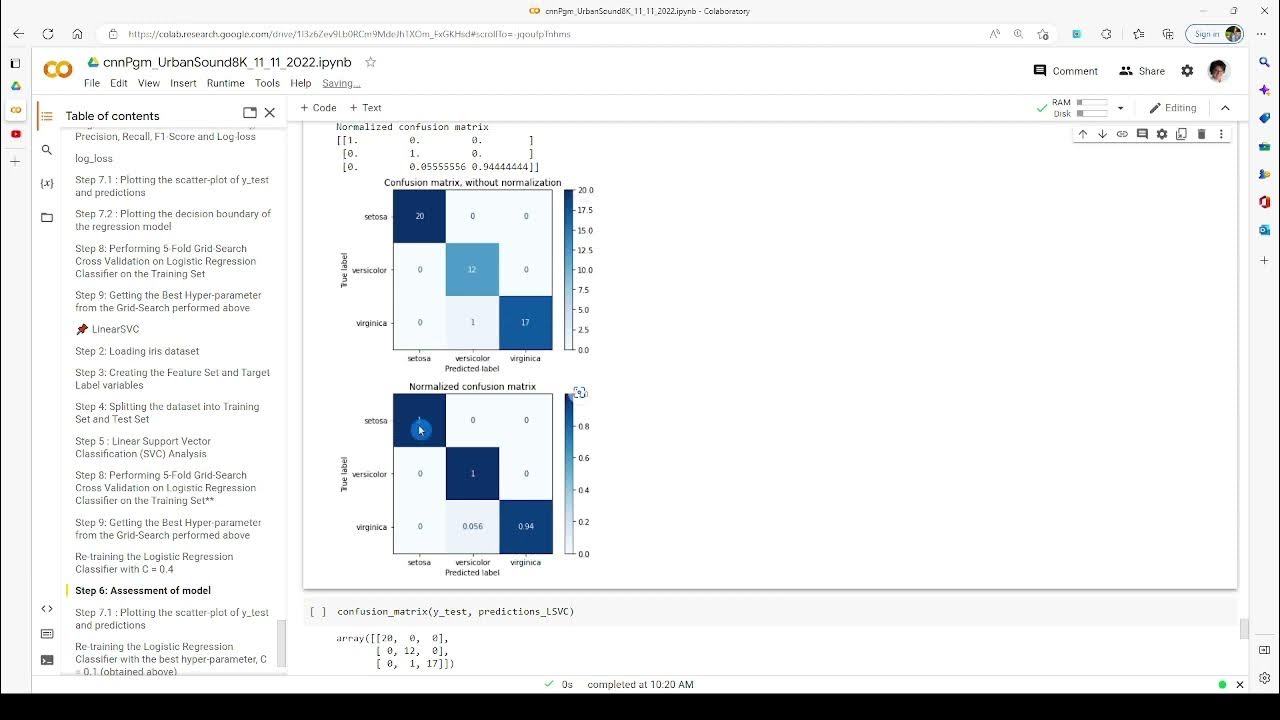This screenshot has height=720, width=1280.
Task: Open the Editing mode dropdown
Action: (1173, 108)
